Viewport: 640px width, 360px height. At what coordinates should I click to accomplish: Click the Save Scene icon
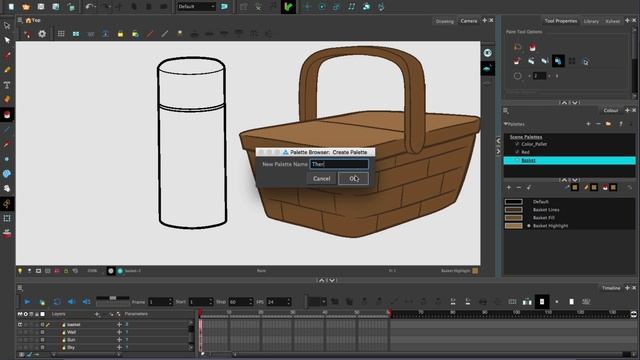point(41,7)
